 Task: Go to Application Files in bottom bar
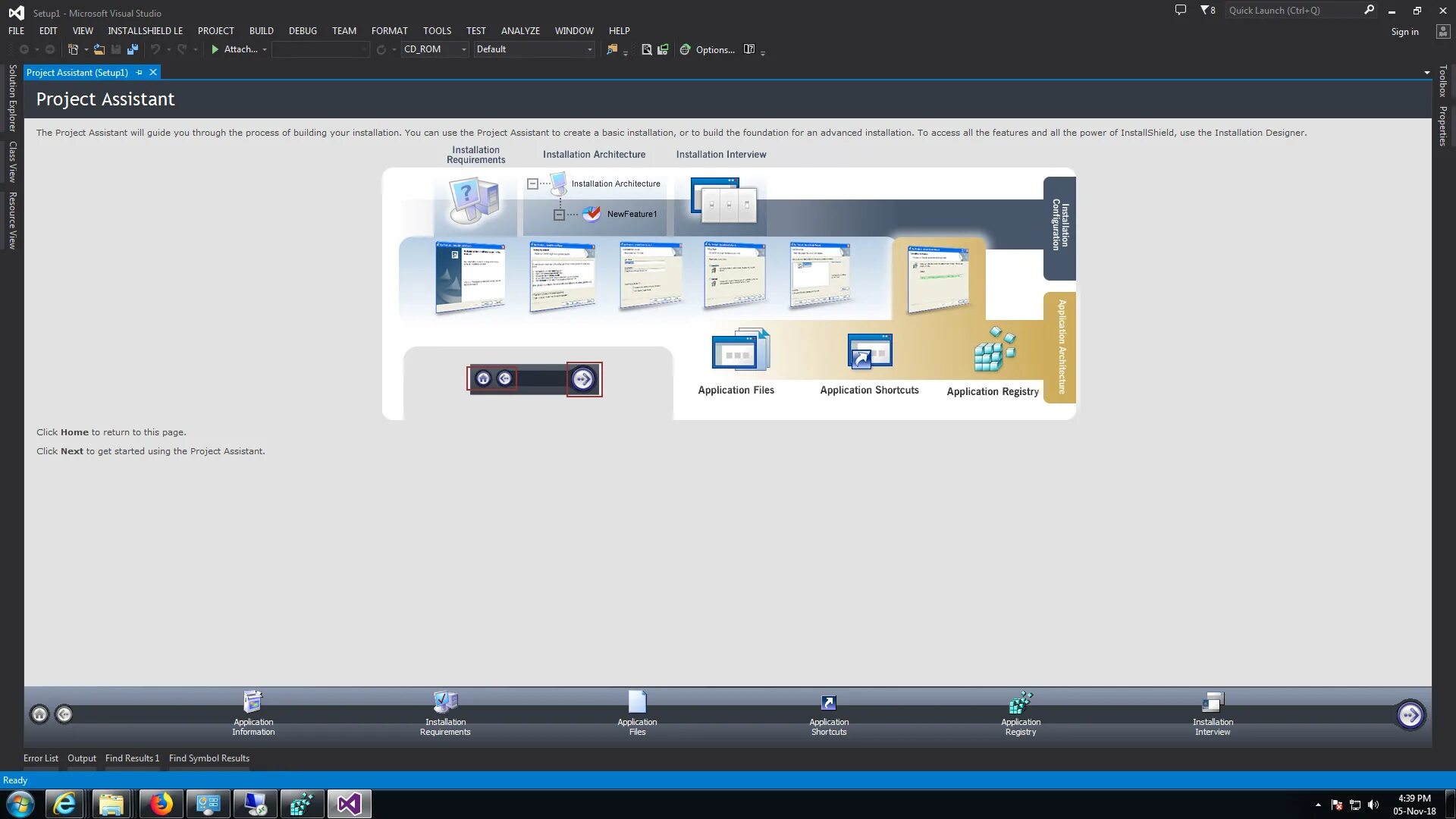[x=637, y=703]
